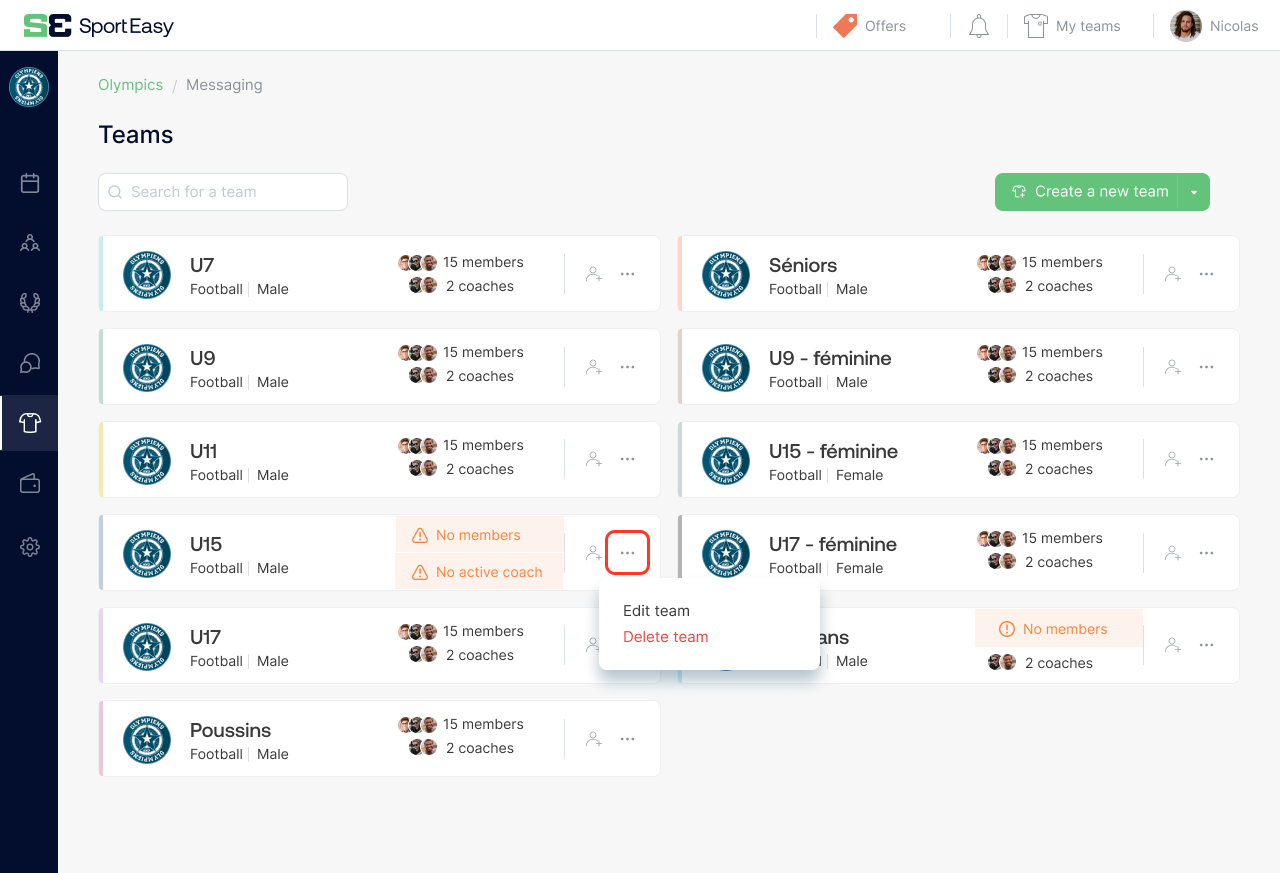Image resolution: width=1280 pixels, height=873 pixels.
Task: Click the SportEasy logo
Action: point(97,26)
